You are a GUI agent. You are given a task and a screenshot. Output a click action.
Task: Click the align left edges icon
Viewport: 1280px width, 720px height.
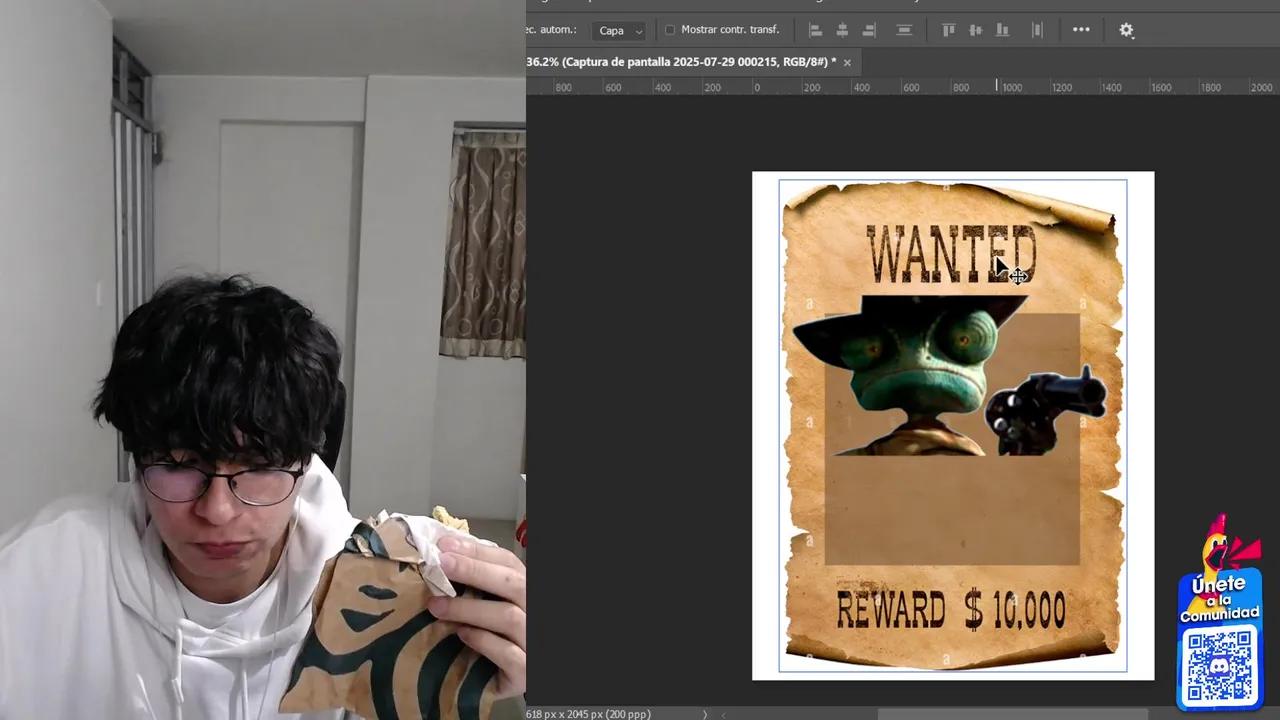pyautogui.click(x=815, y=30)
